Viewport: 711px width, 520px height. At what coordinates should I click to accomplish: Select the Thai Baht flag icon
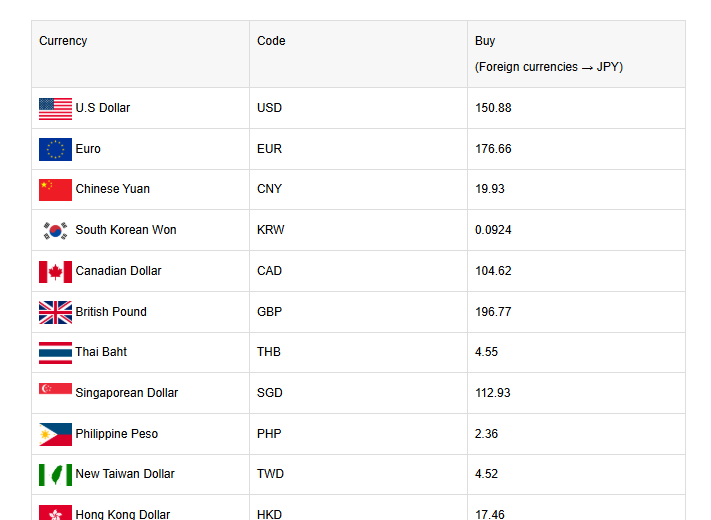tap(55, 352)
